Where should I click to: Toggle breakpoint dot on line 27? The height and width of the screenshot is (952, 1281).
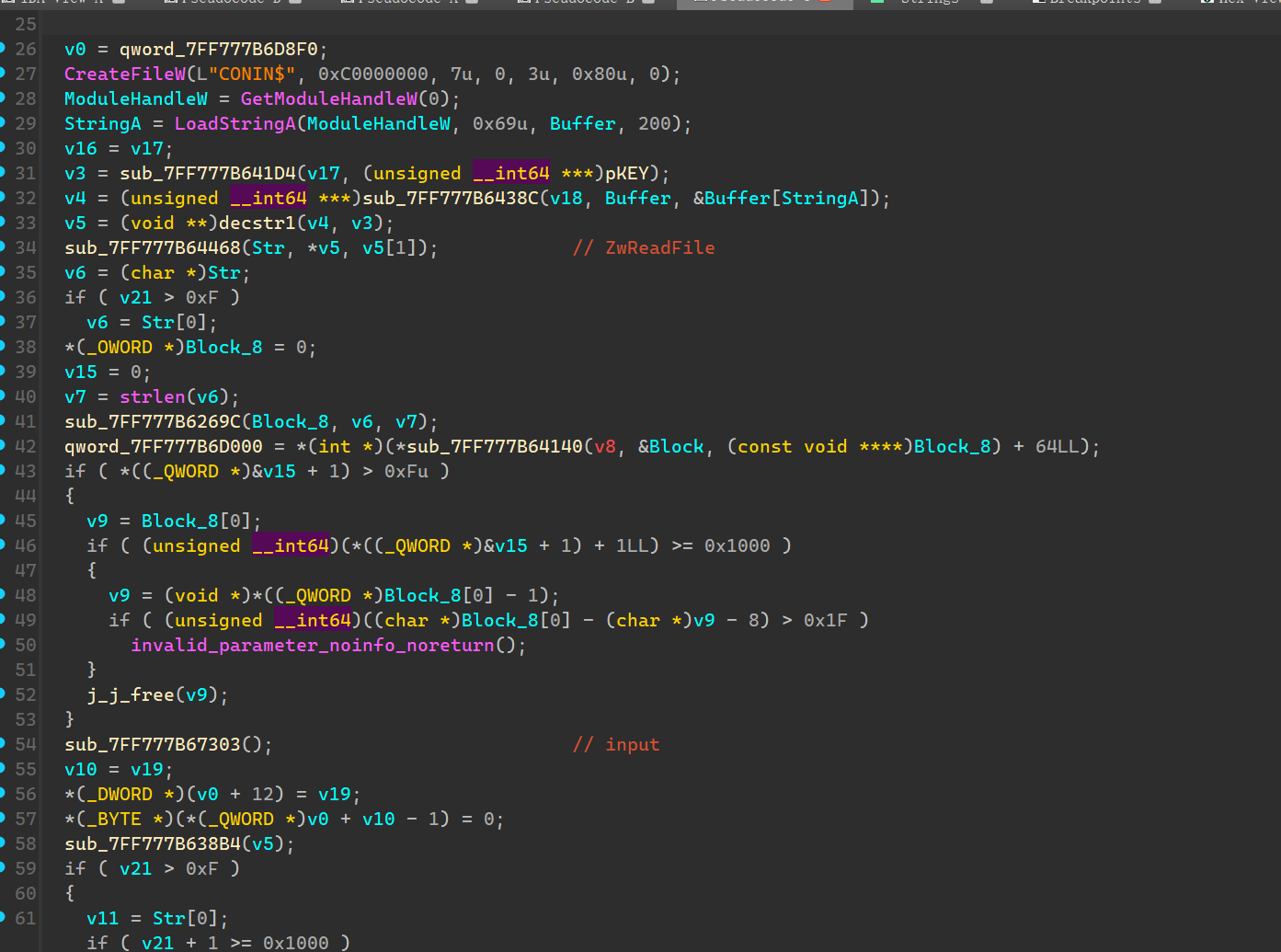click(x=3, y=73)
